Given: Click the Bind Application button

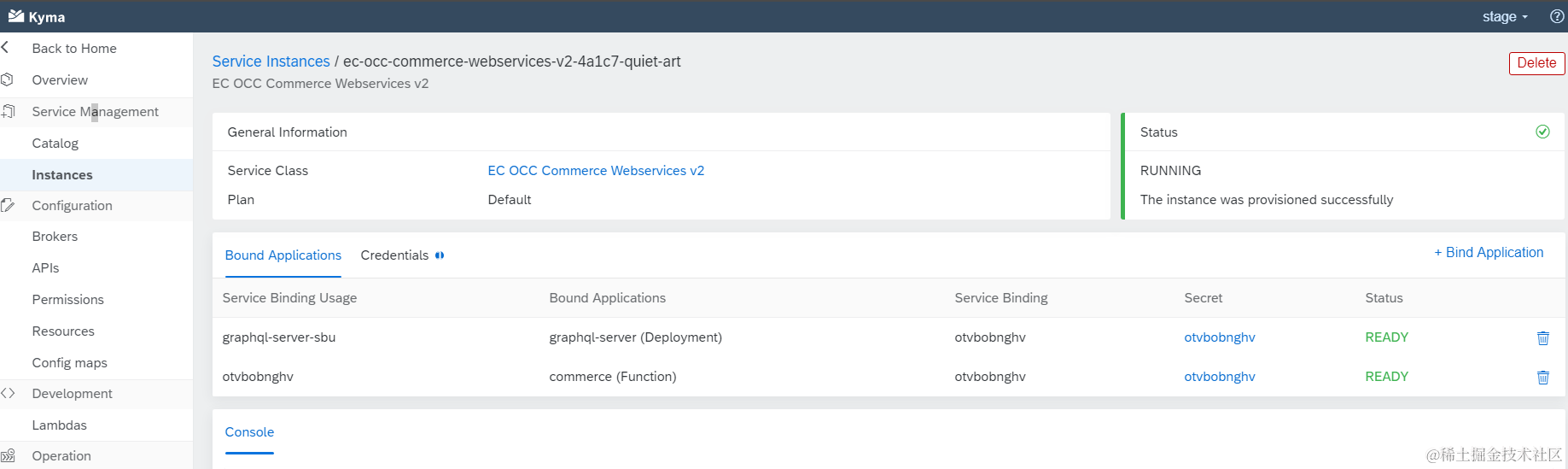Looking at the screenshot, I should coord(1489,253).
